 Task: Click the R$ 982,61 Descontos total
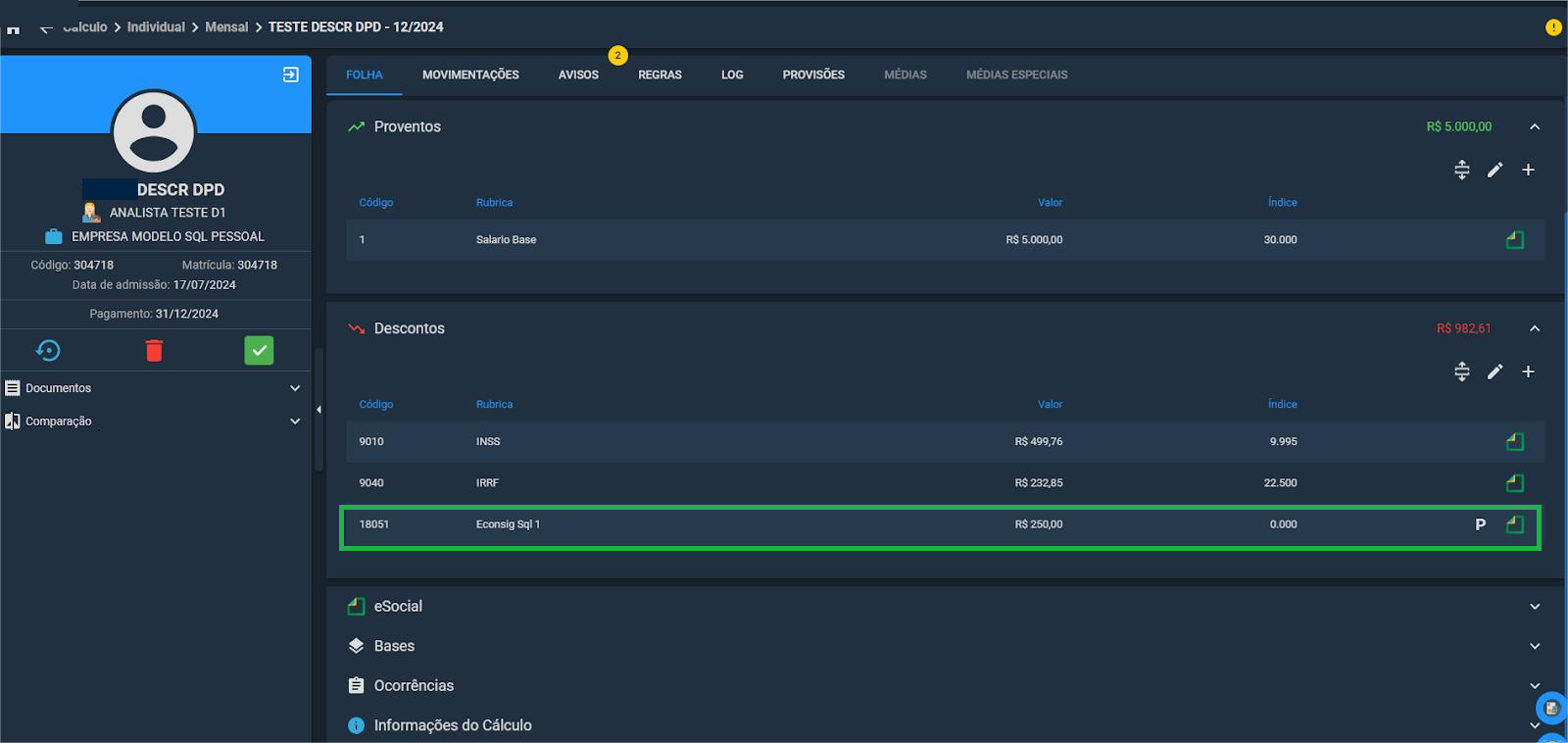click(1463, 328)
